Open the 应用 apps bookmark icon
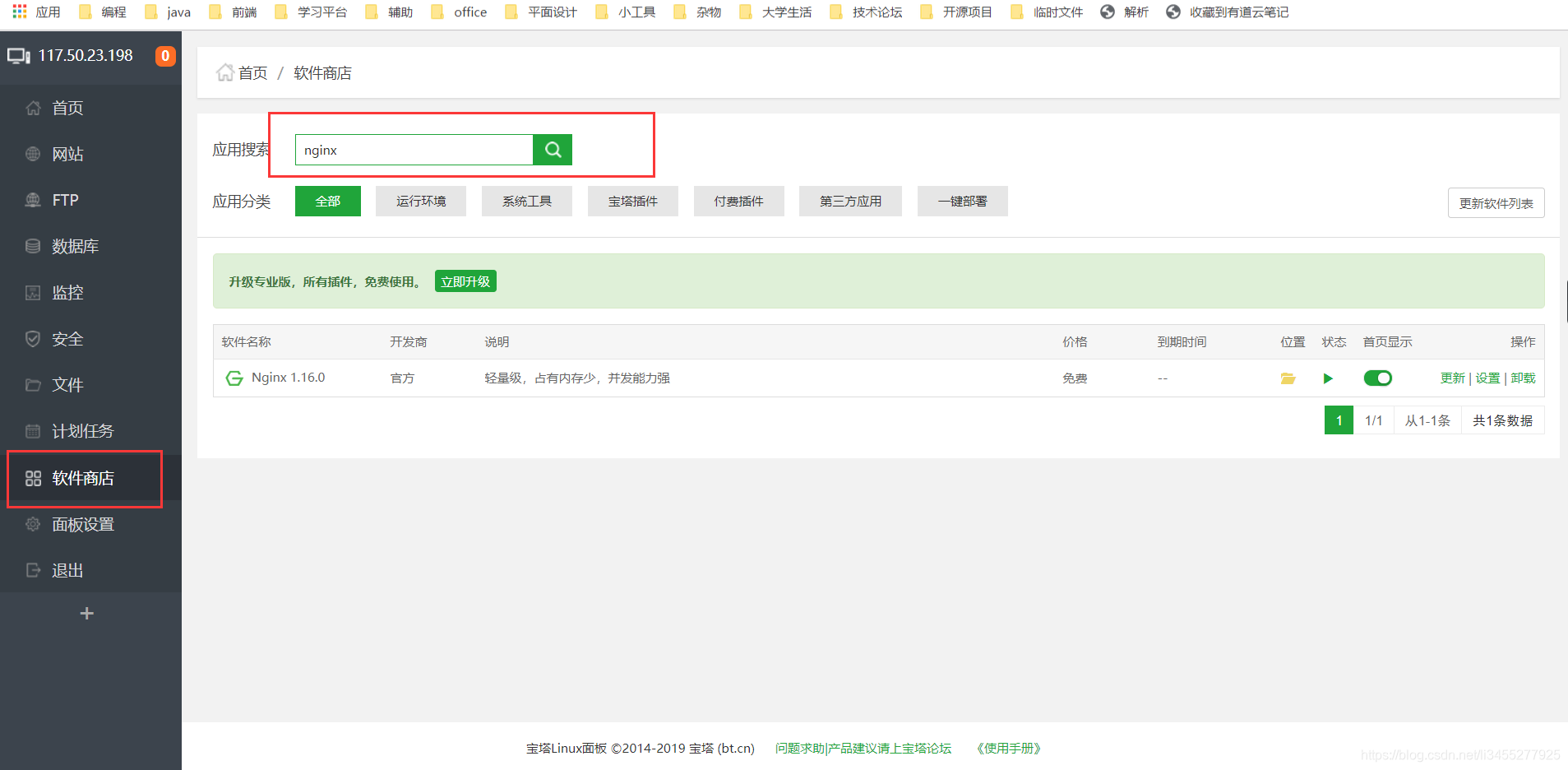Viewport: 1568px width, 770px height. (x=37, y=12)
